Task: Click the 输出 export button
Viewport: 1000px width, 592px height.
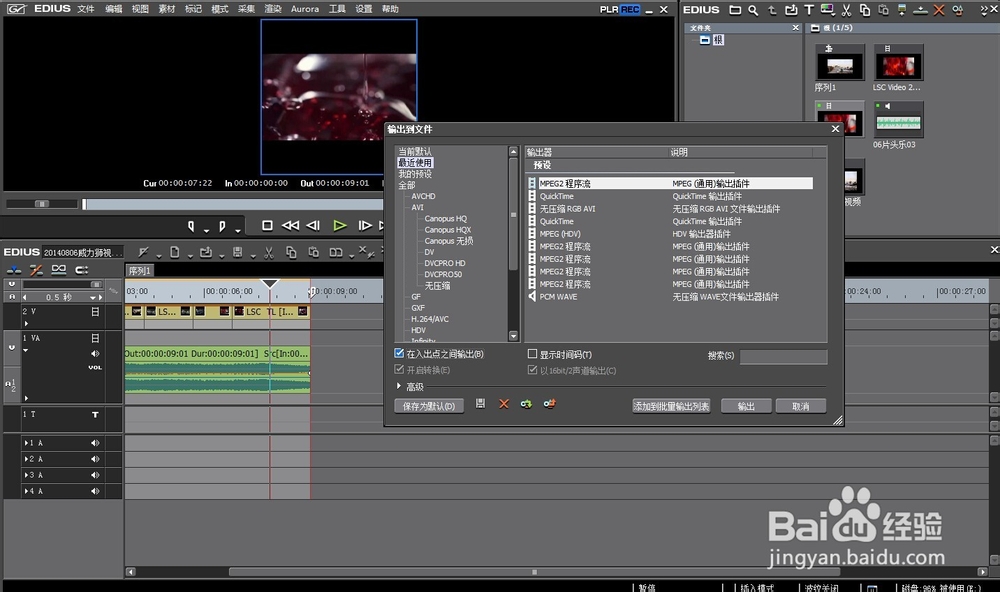Action: click(x=746, y=406)
